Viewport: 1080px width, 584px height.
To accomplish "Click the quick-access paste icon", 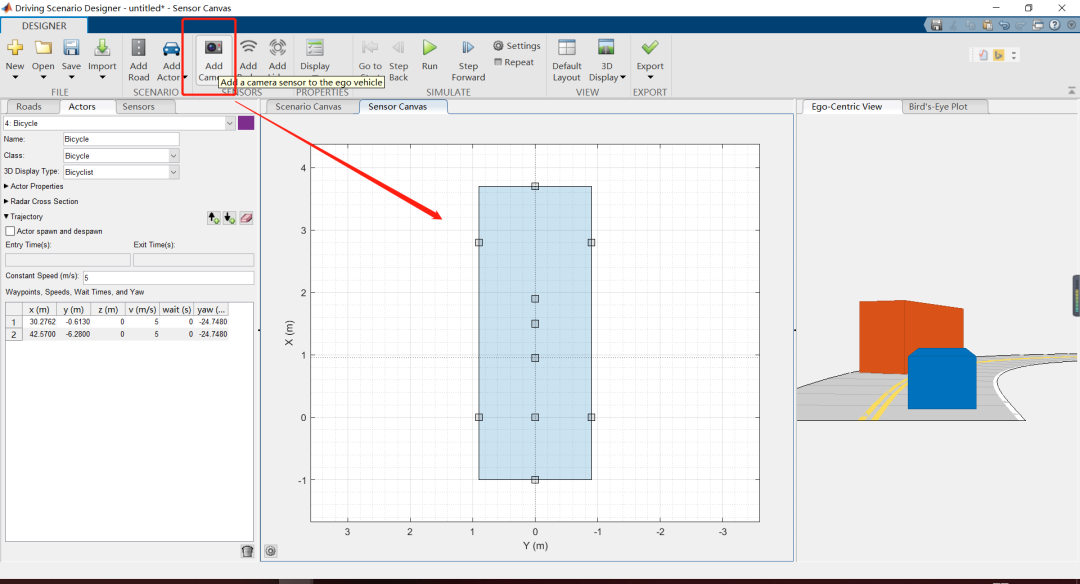I will (x=988, y=25).
